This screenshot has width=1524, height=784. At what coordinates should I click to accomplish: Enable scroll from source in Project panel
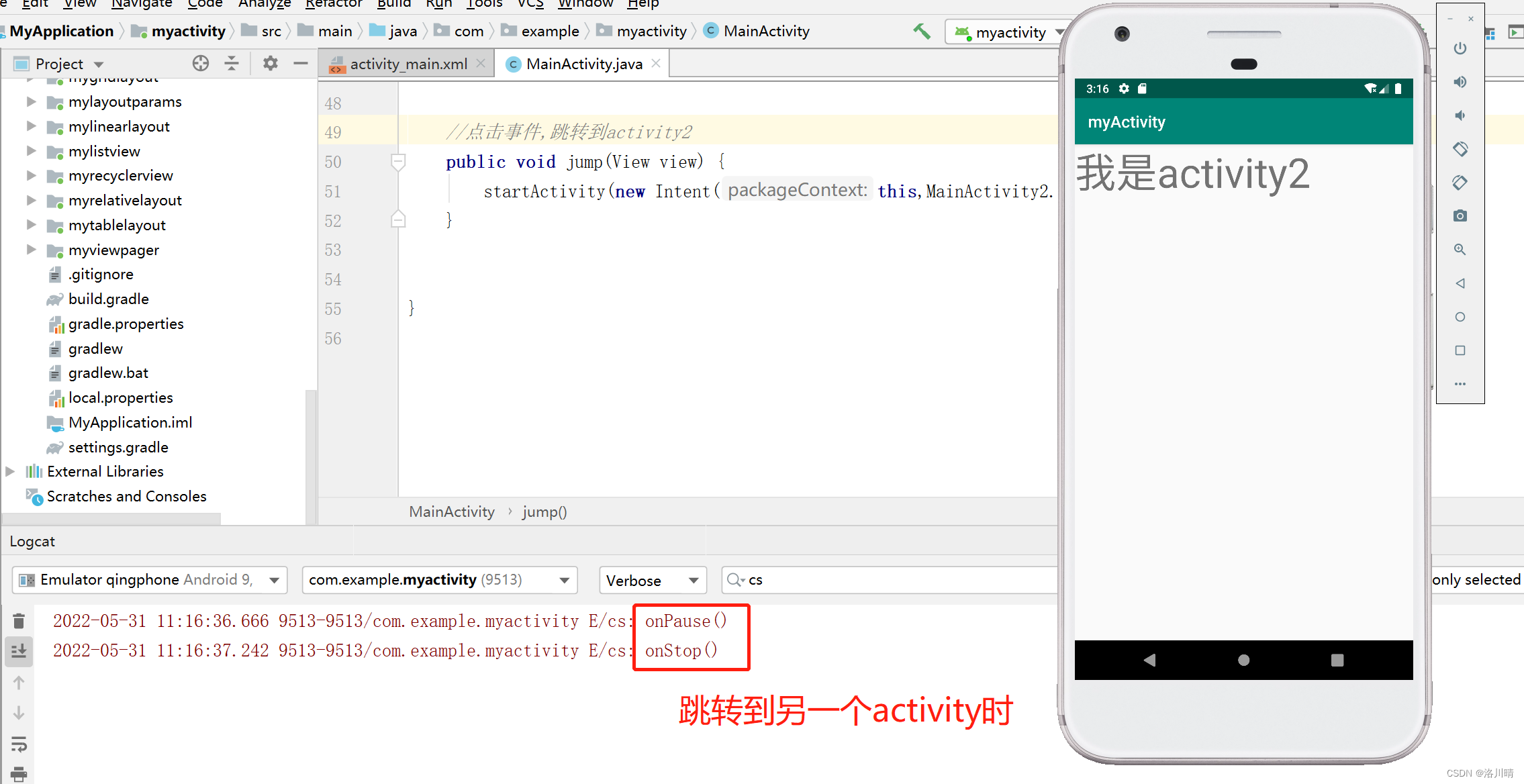coord(200,63)
